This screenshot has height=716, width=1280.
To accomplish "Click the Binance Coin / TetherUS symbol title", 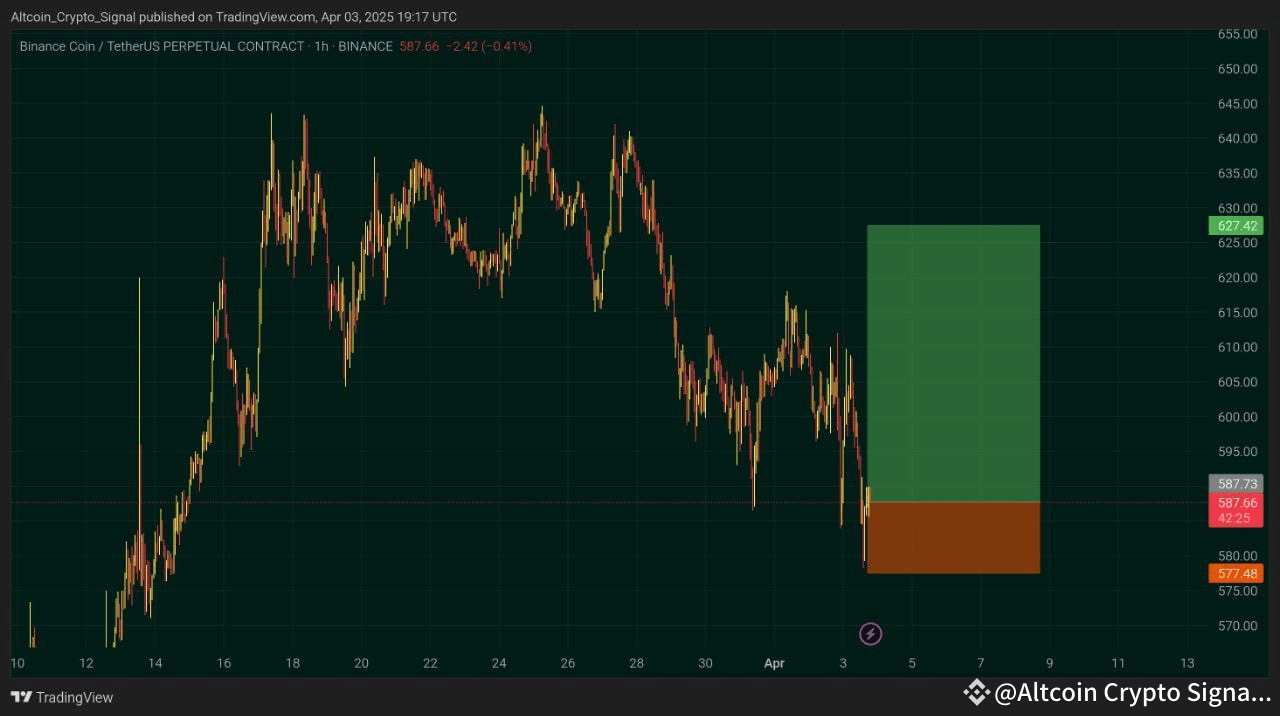I will click(x=162, y=47).
